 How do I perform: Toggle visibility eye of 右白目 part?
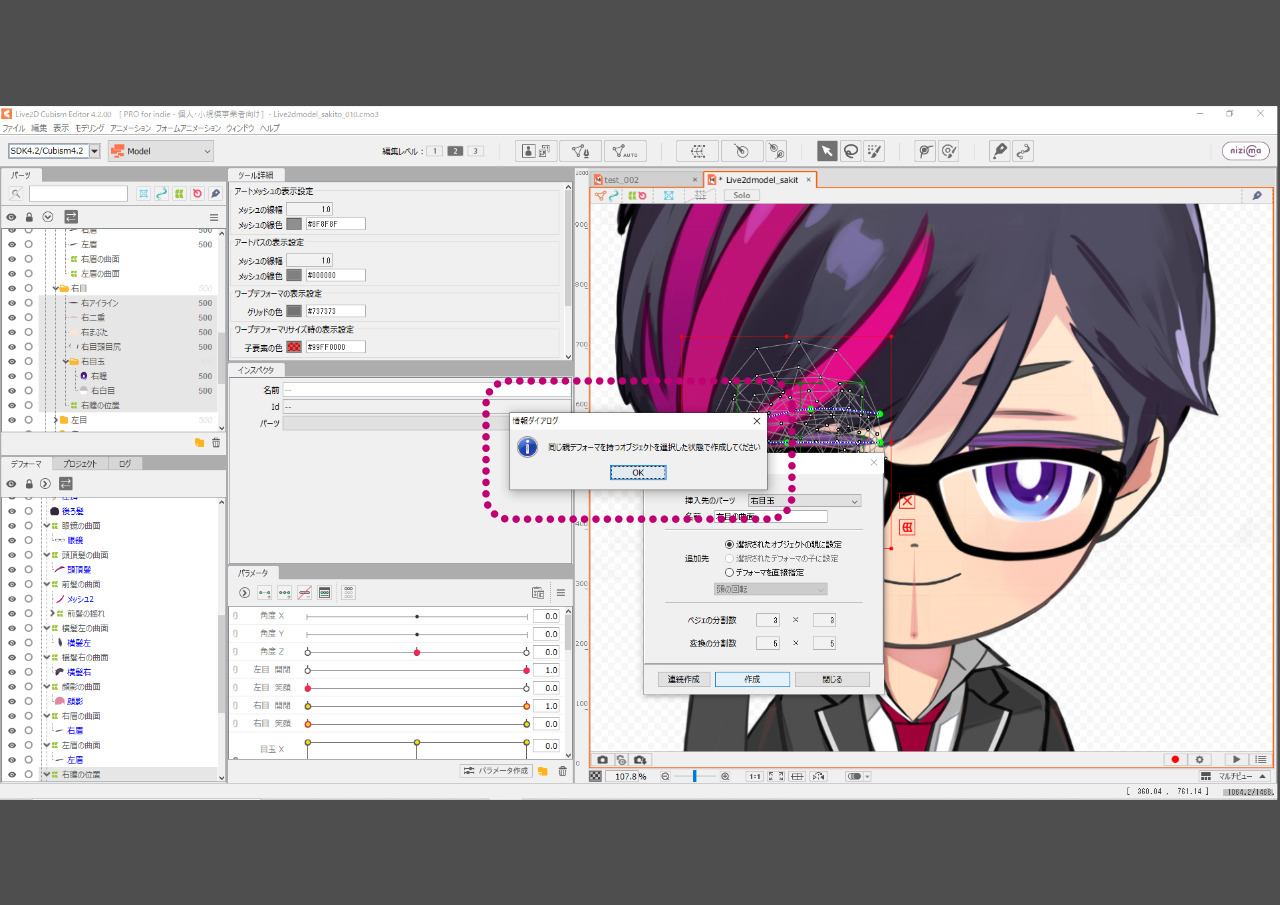[x=12, y=391]
